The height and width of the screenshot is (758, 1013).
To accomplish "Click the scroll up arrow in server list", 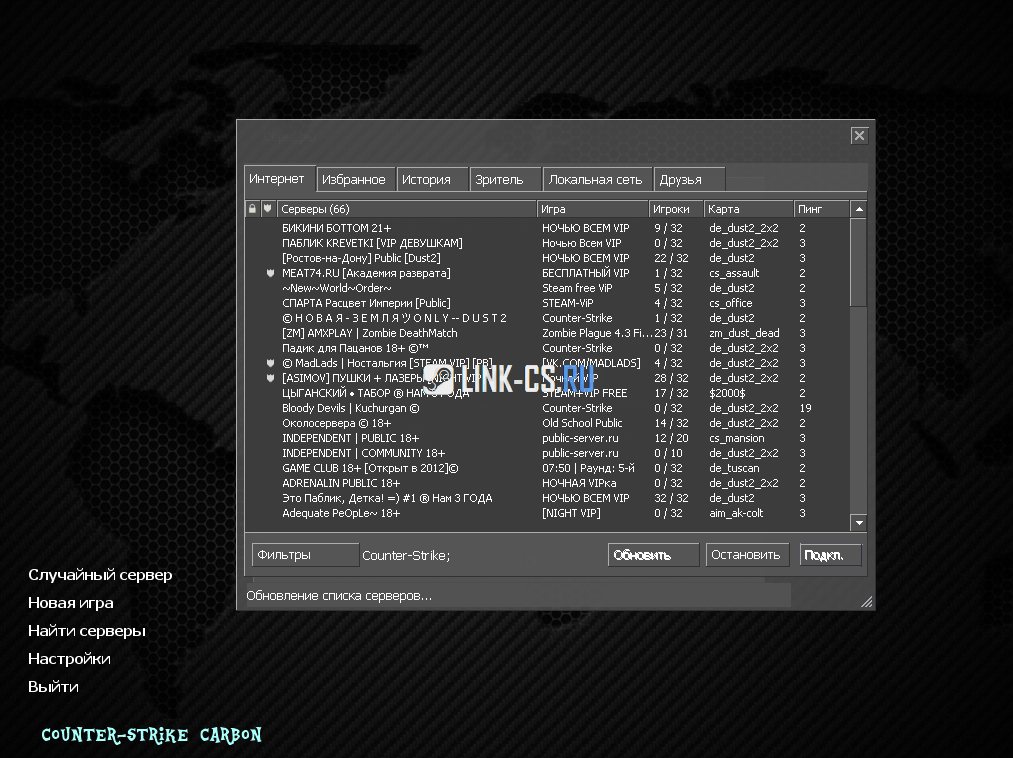I will 858,209.
